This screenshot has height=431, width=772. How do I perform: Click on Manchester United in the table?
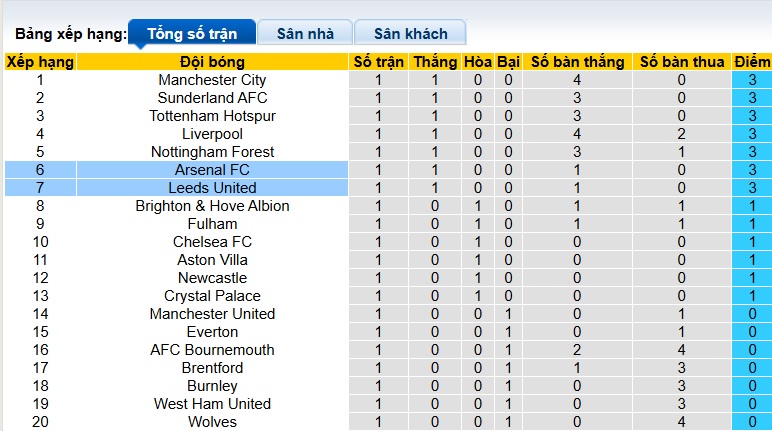click(x=212, y=314)
